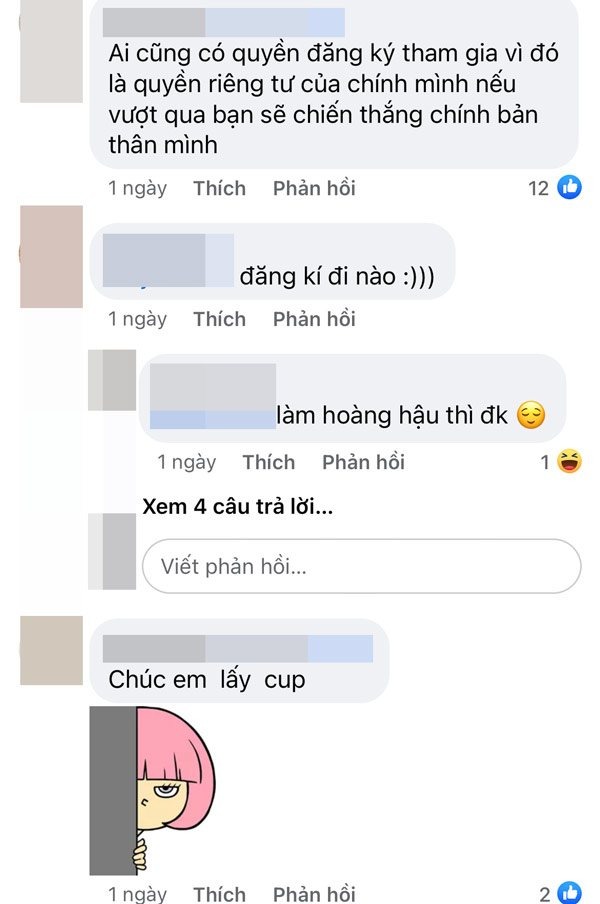Open the pink-haired cartoon sticker

153,790
